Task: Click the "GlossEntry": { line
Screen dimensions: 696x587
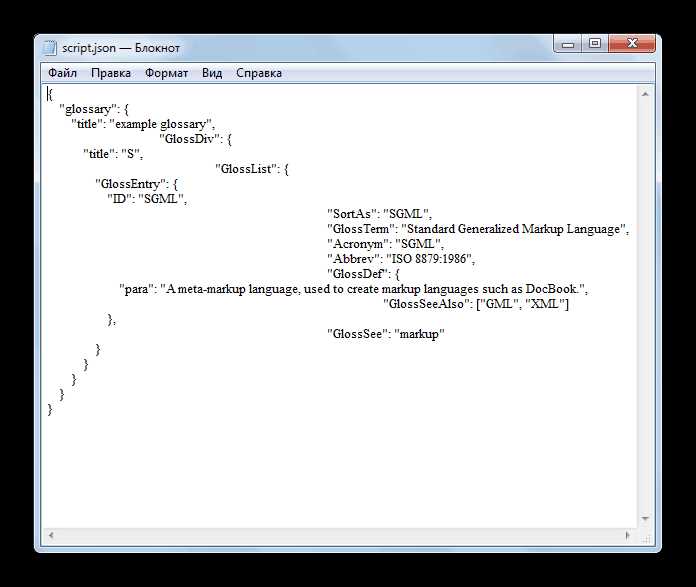Action: (x=137, y=184)
